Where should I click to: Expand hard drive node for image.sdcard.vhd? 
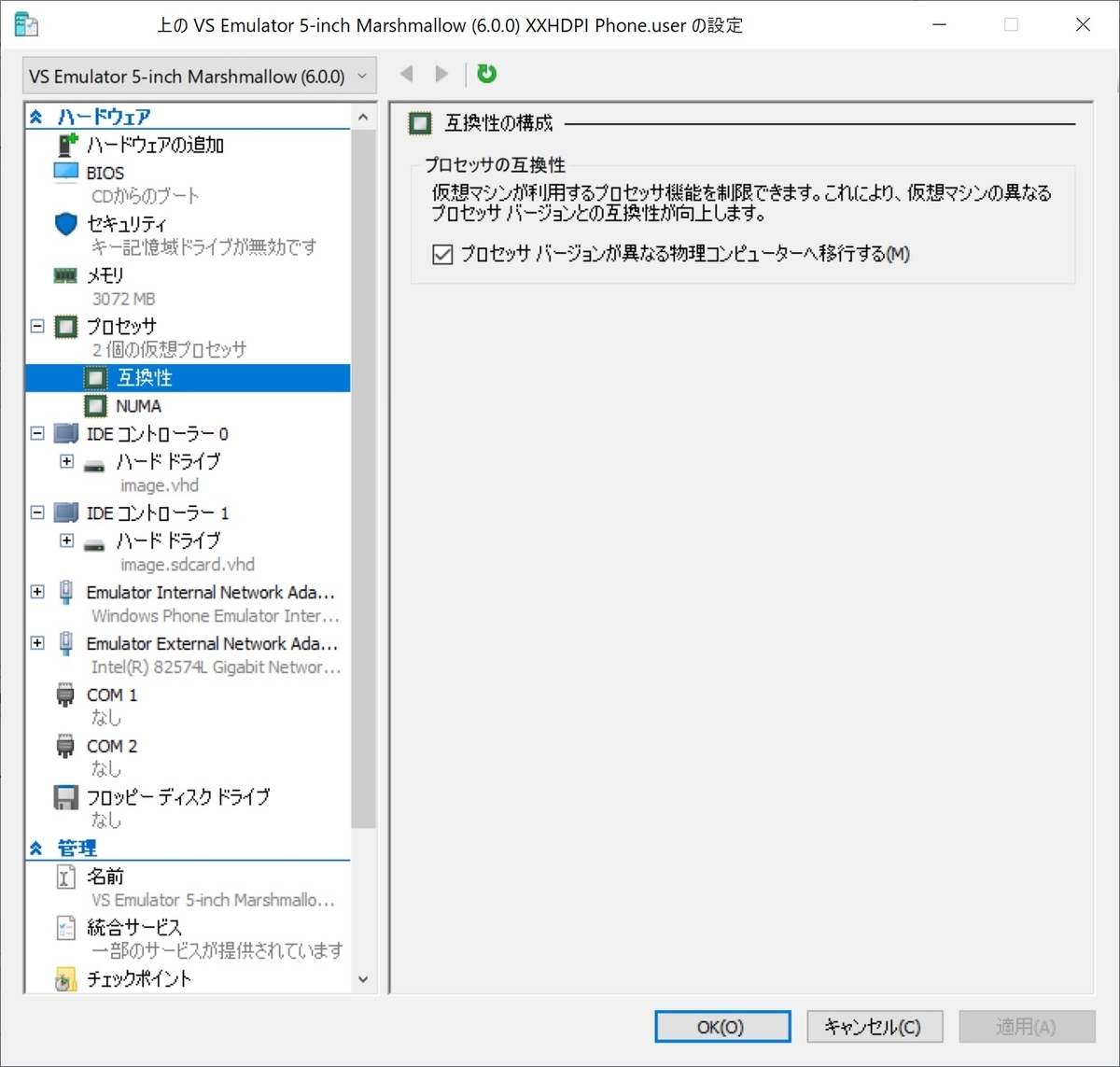[x=67, y=541]
